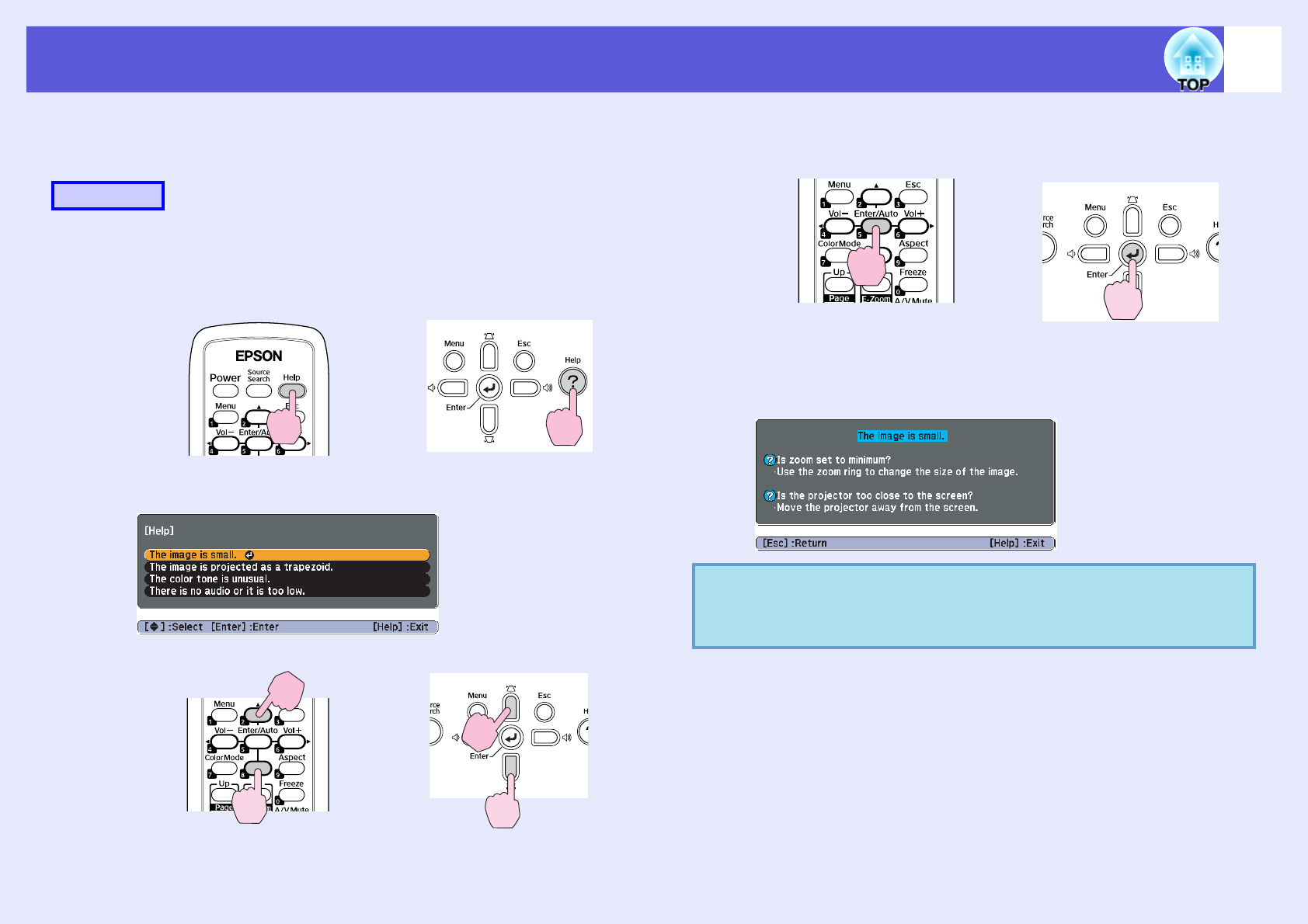This screenshot has width=1308, height=924.
Task: Click the EPSON remote Help button
Action: [292, 391]
